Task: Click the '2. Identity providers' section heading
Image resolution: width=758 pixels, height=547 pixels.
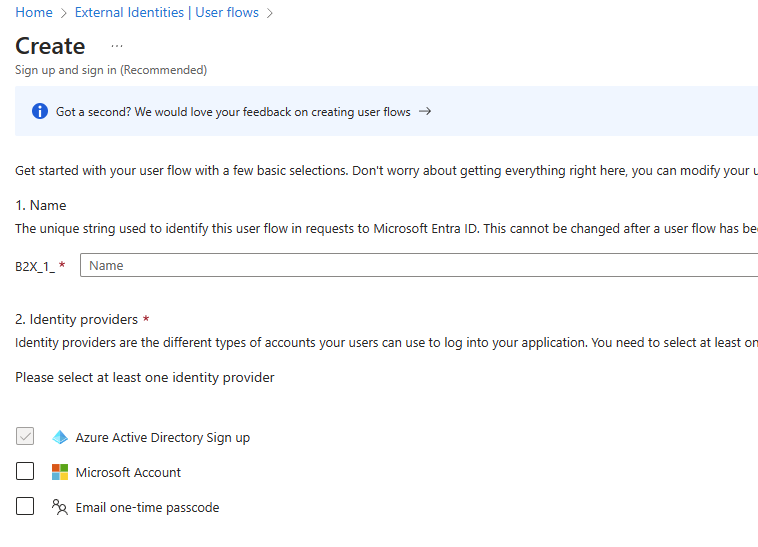Action: pyautogui.click(x=76, y=319)
